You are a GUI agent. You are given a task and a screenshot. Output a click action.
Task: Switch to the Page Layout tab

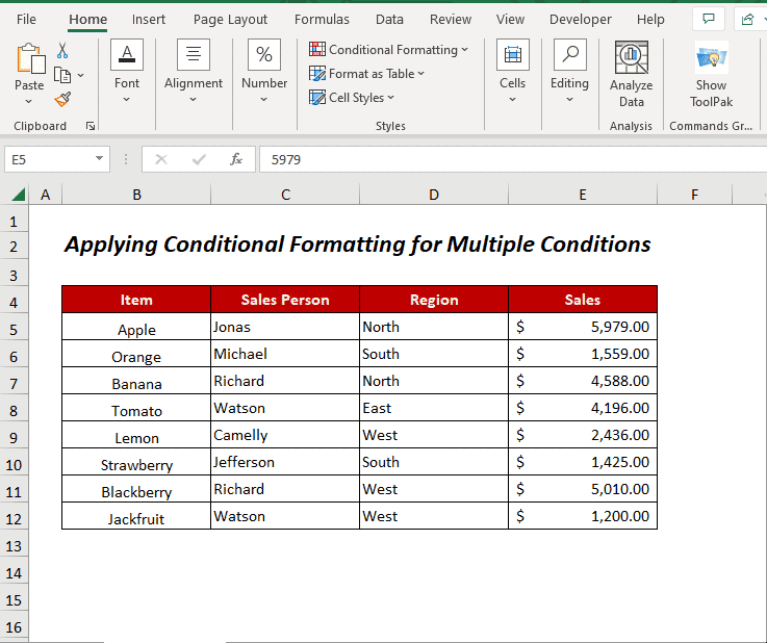point(230,19)
